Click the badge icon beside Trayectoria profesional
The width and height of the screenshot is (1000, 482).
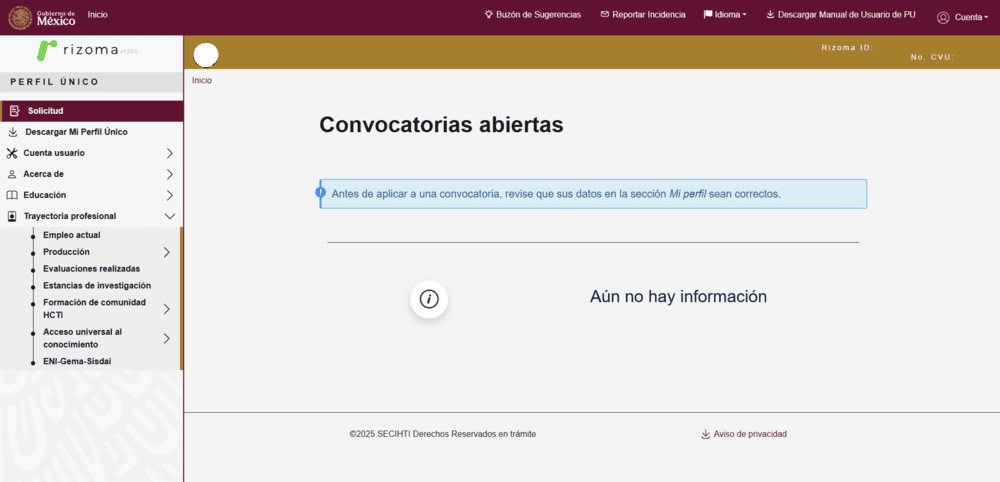point(11,216)
